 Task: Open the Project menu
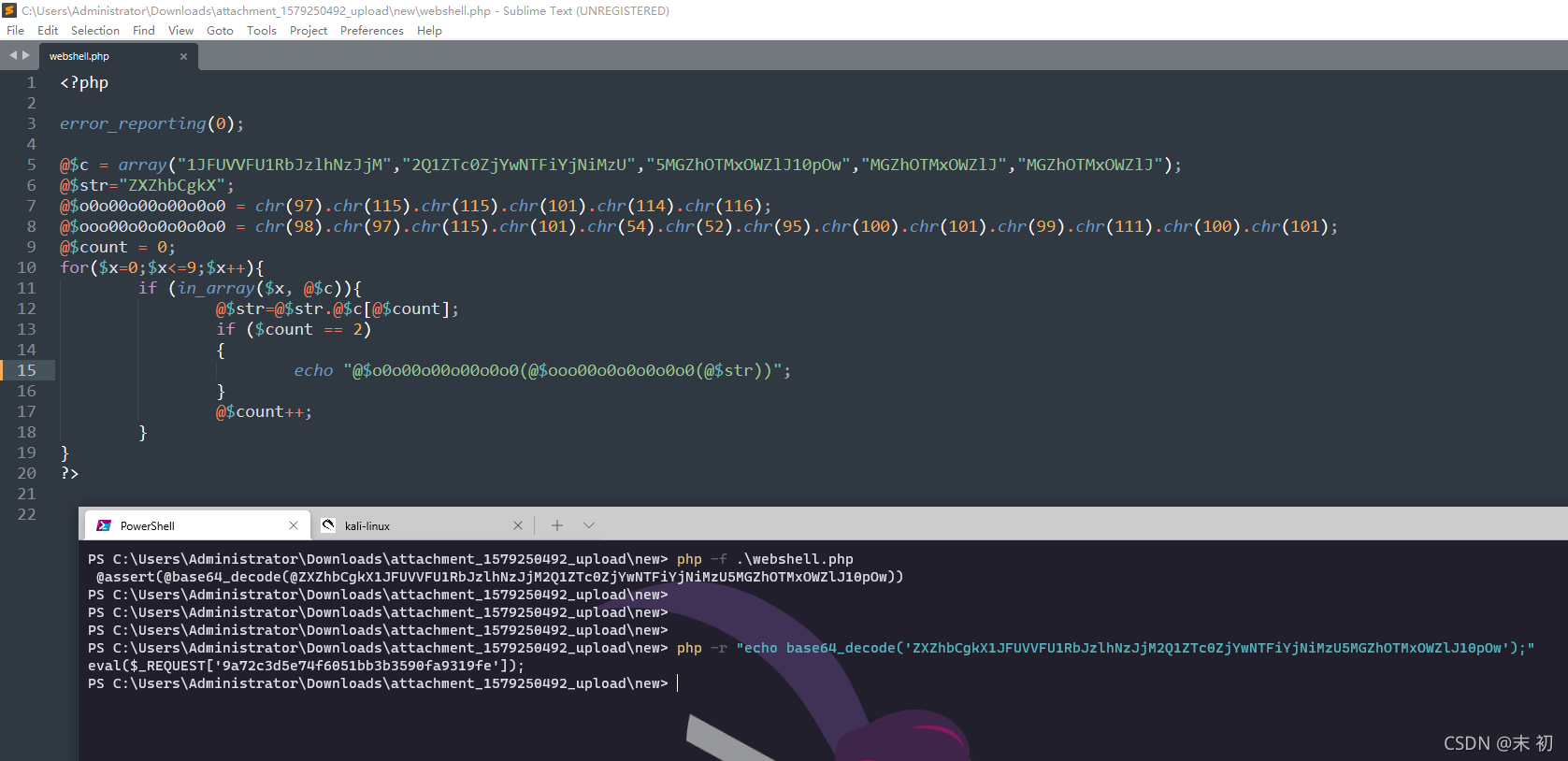[x=309, y=30]
